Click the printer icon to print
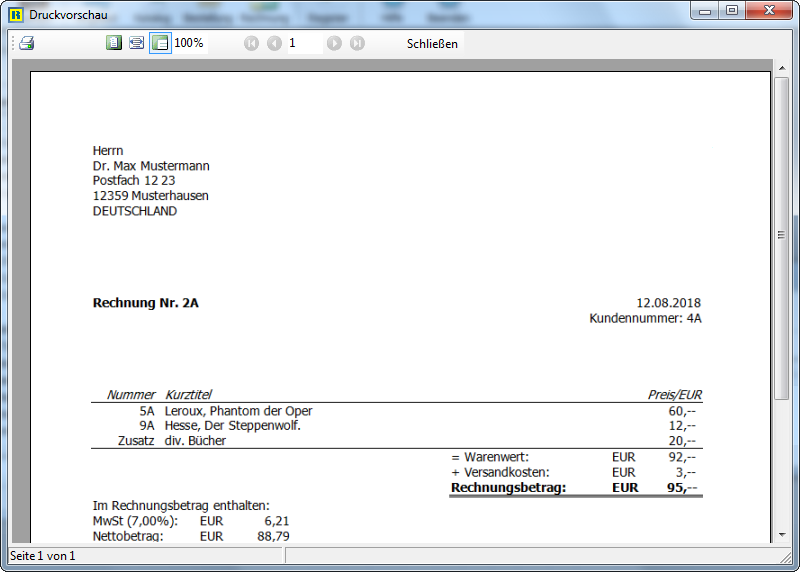 (27, 43)
